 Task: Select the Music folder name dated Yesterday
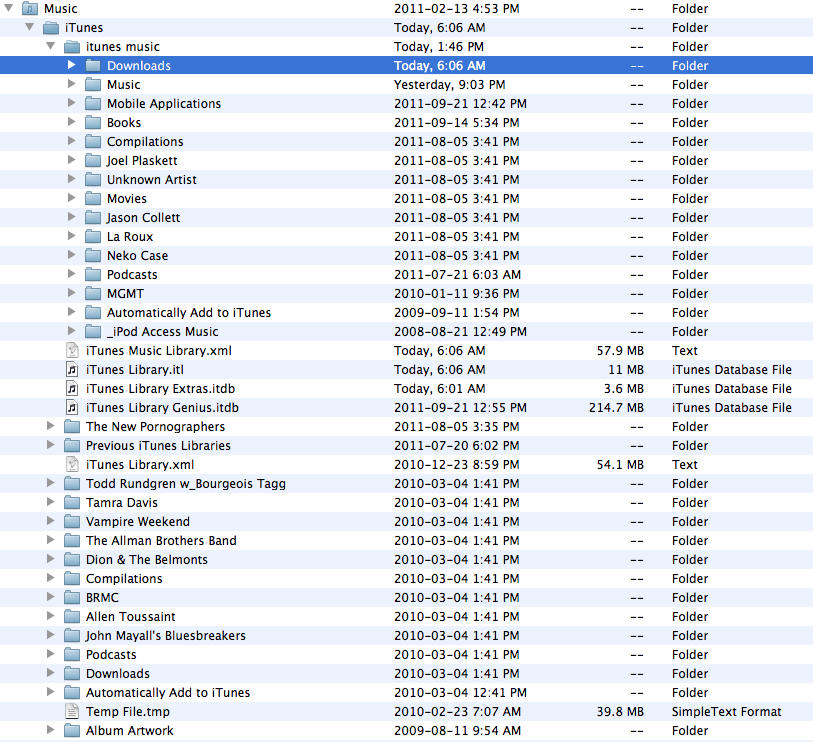[x=123, y=85]
